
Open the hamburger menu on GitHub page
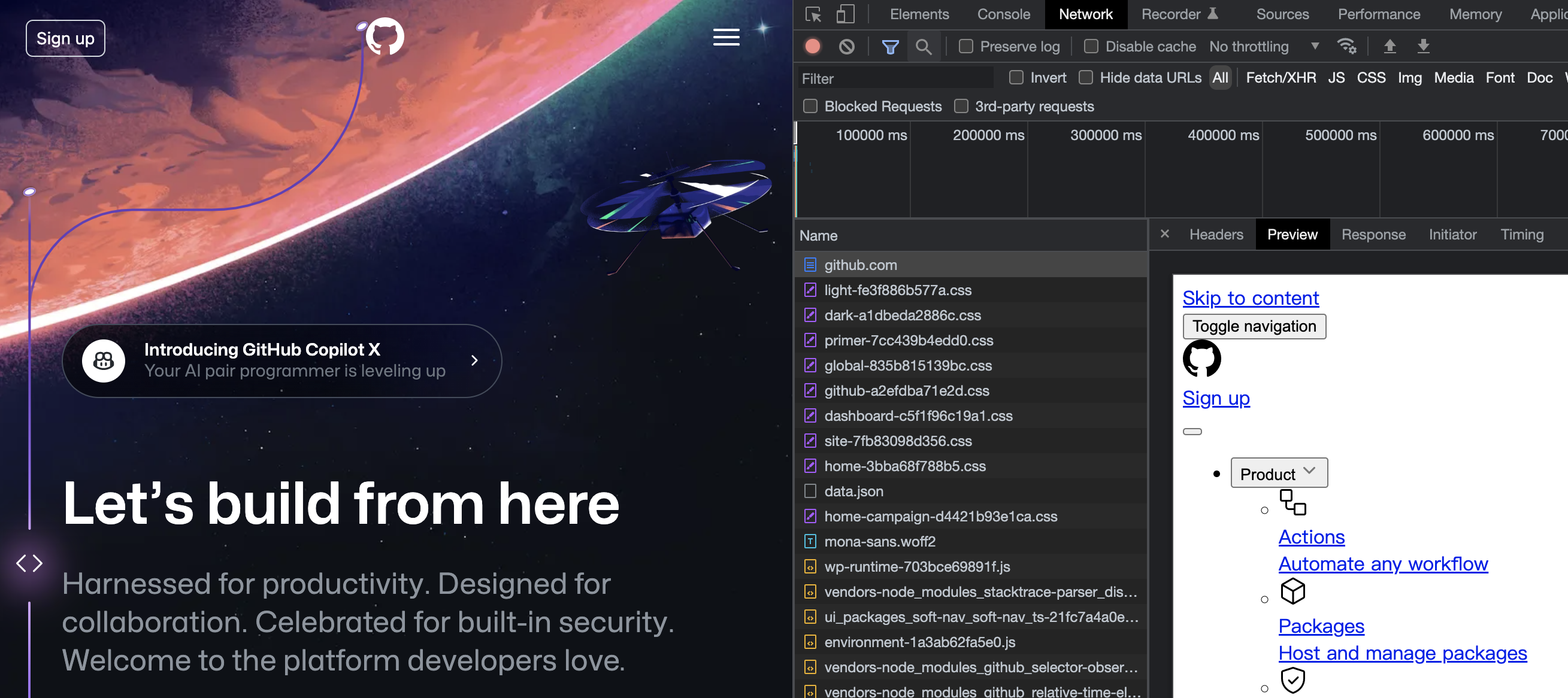726,37
